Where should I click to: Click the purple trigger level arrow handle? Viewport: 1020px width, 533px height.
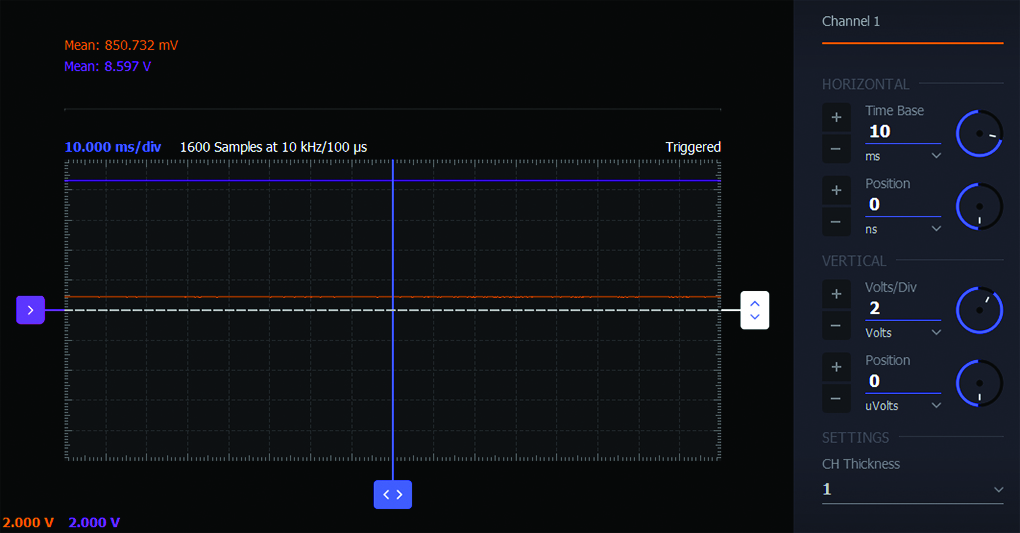31,310
